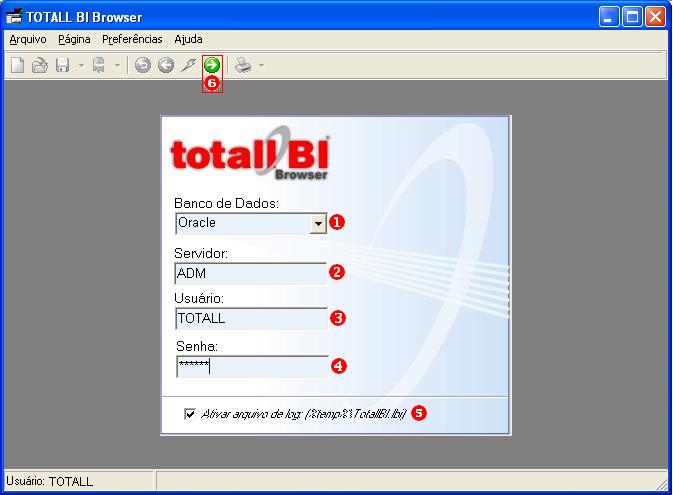
Task: Click the Printer toolbar icon
Action: [243, 65]
